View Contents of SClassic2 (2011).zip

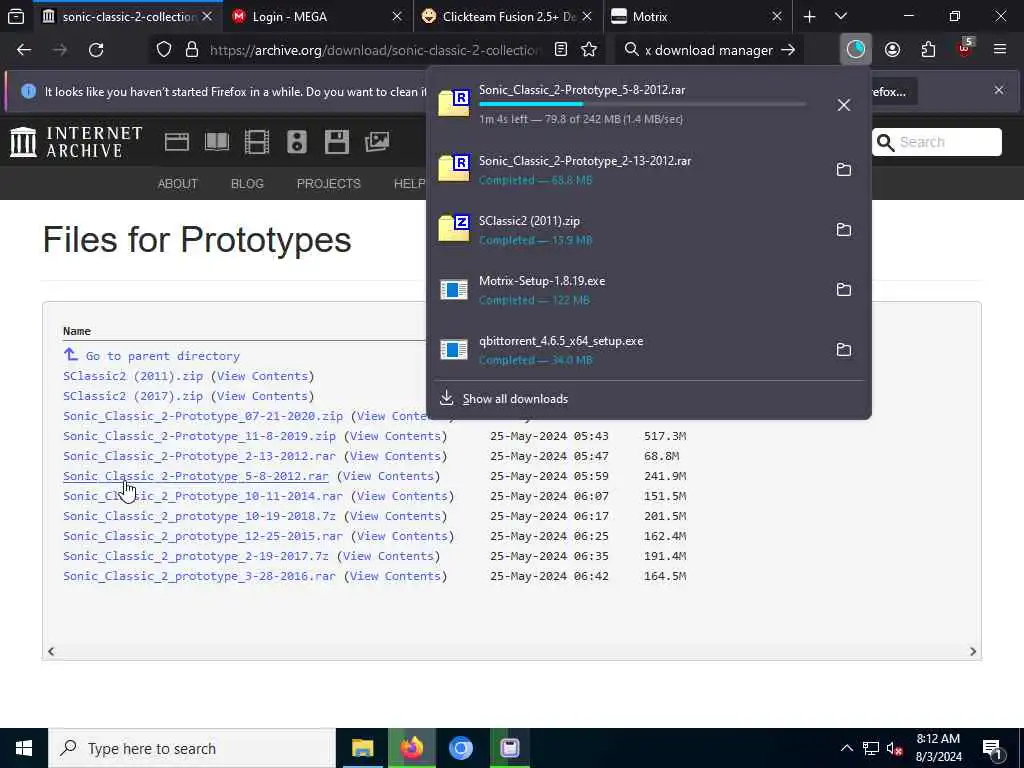point(262,376)
